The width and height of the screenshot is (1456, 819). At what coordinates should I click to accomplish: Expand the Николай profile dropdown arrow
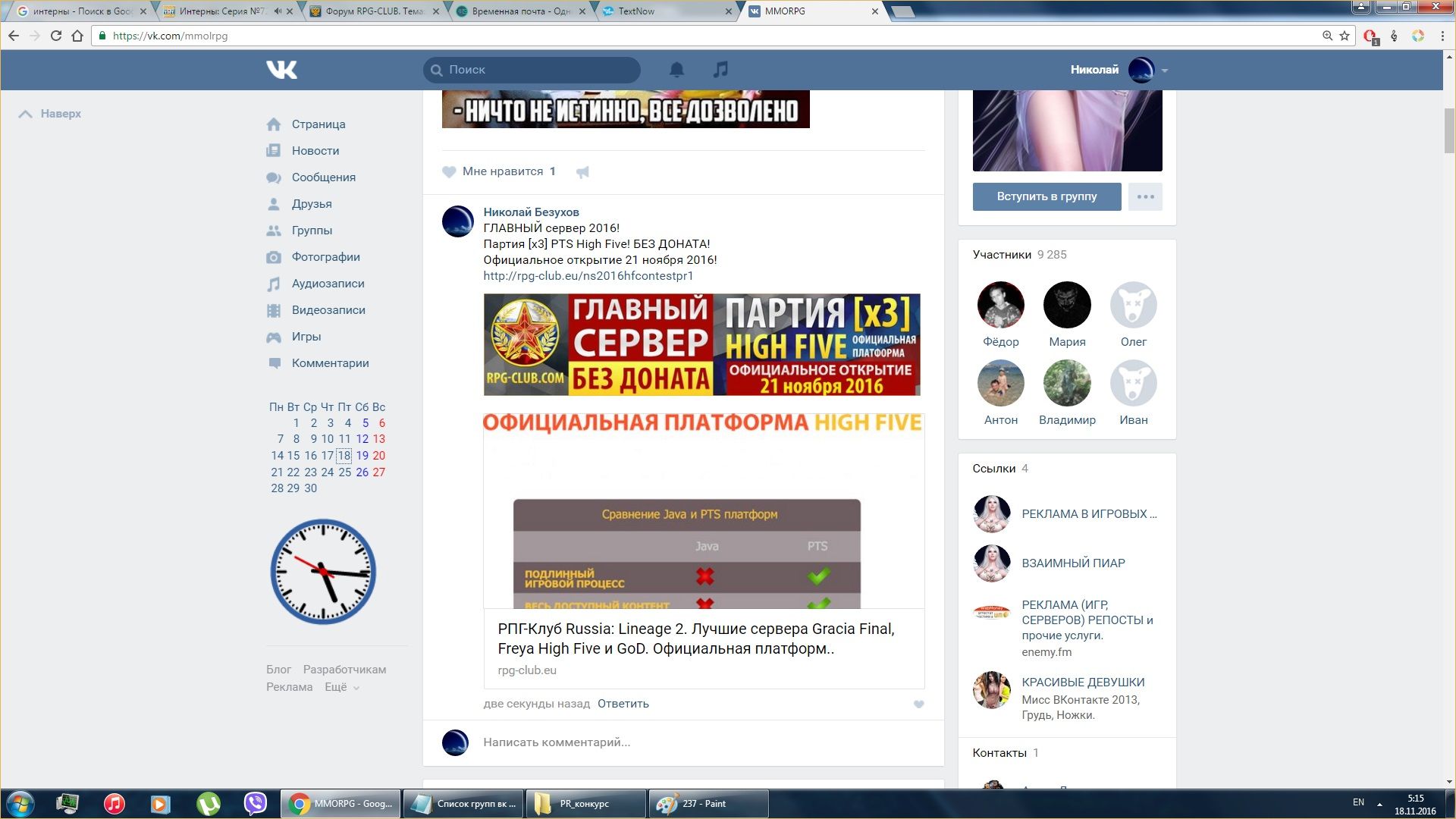coord(1165,71)
